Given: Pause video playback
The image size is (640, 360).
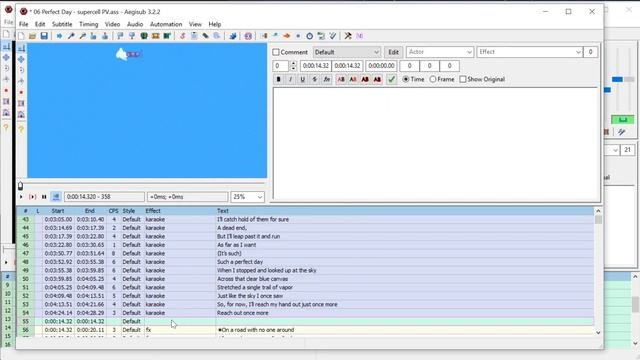Looking at the screenshot, I should coord(44,197).
